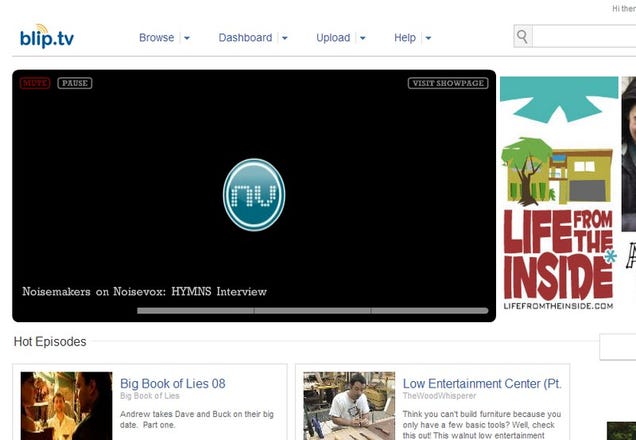The height and width of the screenshot is (440, 636).
Task: Click into the search input field
Action: (584, 36)
